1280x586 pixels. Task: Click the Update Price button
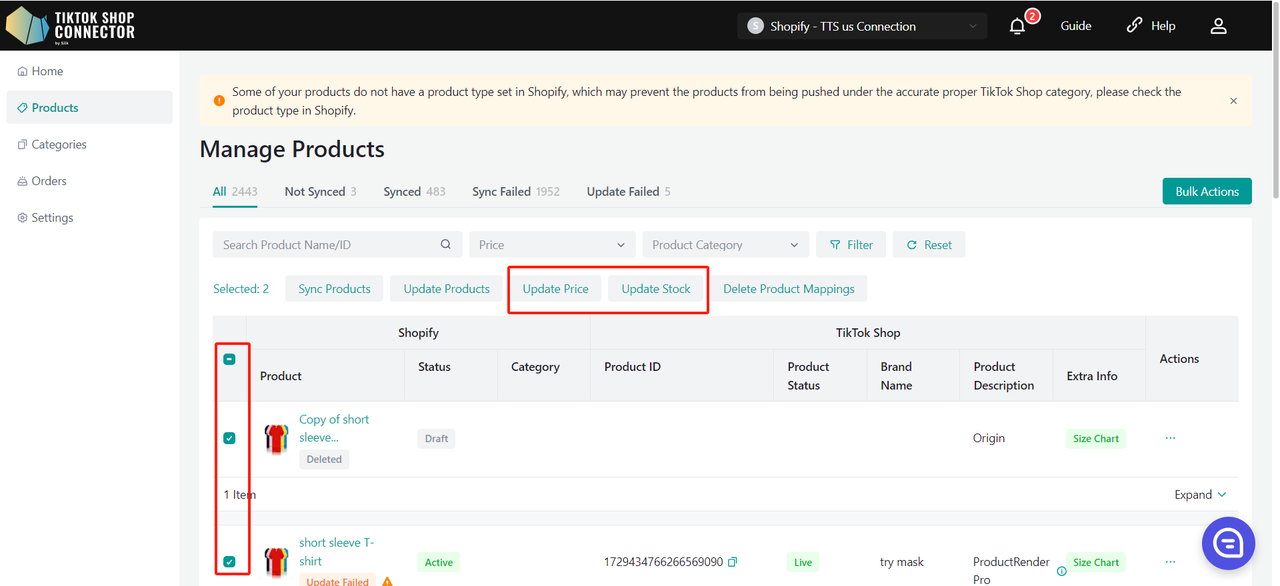pyautogui.click(x=555, y=289)
